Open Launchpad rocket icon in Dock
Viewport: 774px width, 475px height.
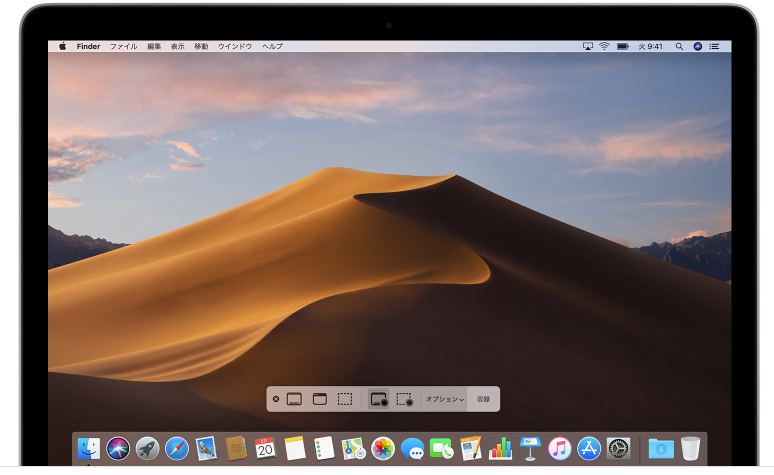pyautogui.click(x=148, y=448)
